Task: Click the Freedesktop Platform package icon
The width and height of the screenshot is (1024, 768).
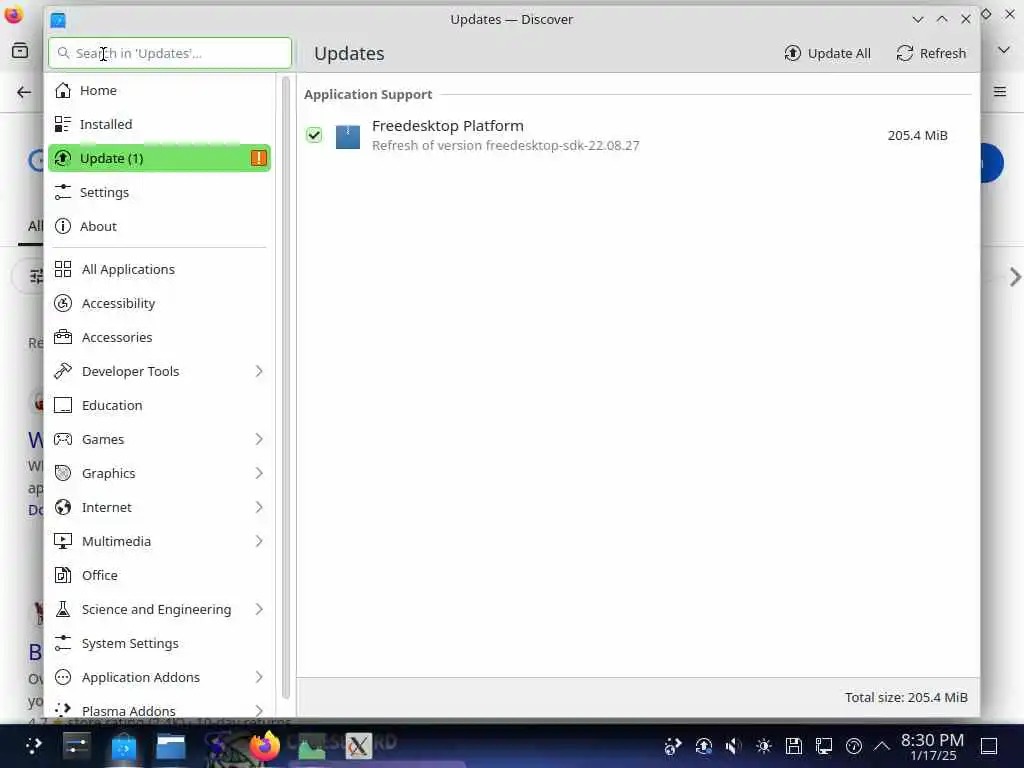Action: click(x=347, y=136)
